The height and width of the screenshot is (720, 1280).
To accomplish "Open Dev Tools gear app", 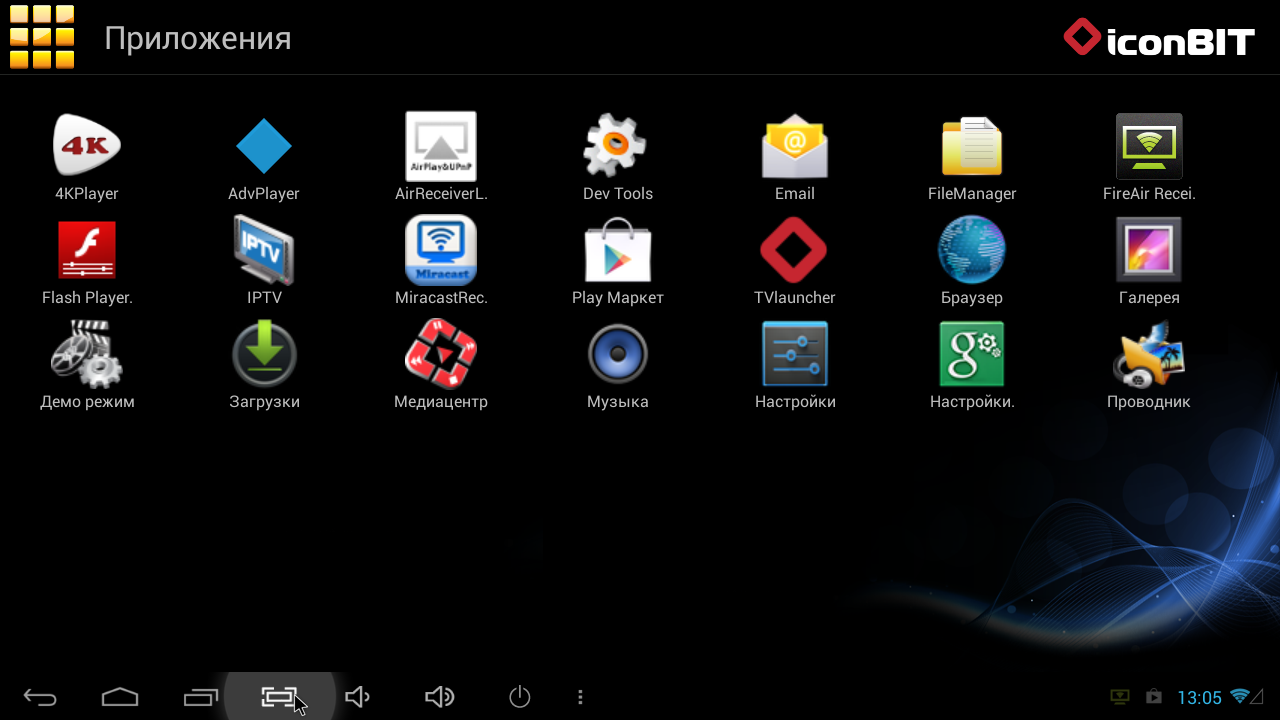I will point(617,146).
